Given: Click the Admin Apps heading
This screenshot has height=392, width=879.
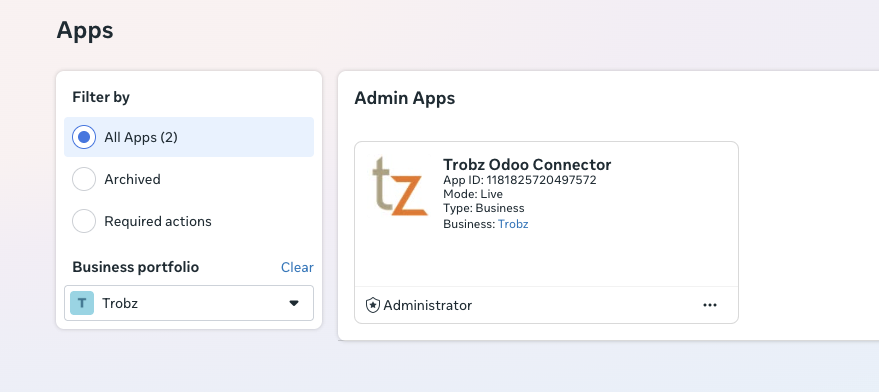Looking at the screenshot, I should (x=405, y=99).
